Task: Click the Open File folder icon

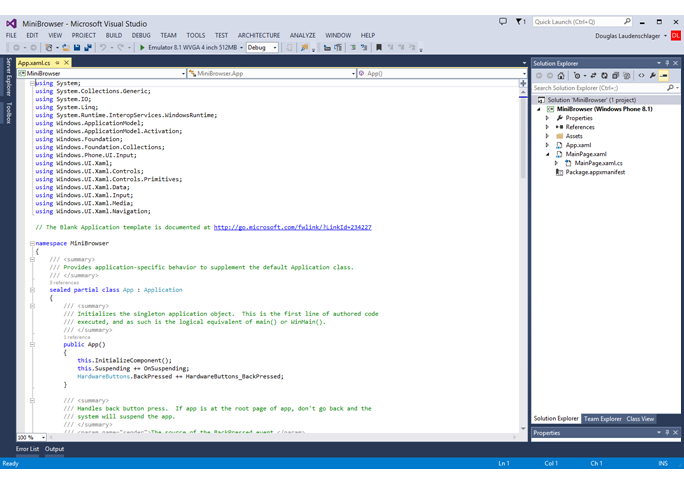Action: [x=65, y=48]
